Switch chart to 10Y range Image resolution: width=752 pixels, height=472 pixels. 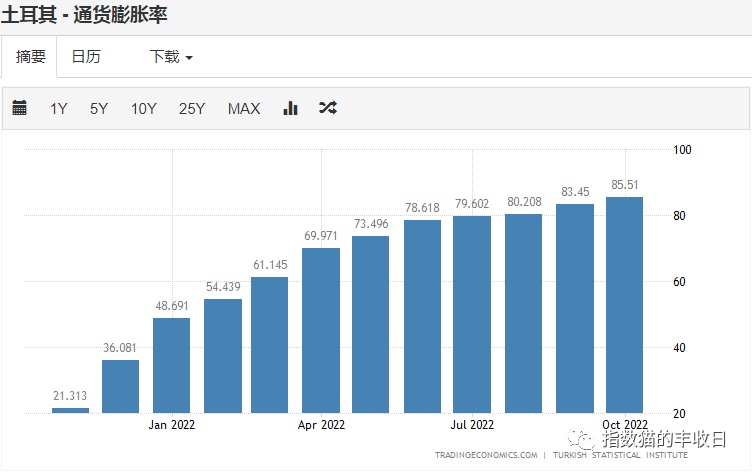click(x=144, y=109)
